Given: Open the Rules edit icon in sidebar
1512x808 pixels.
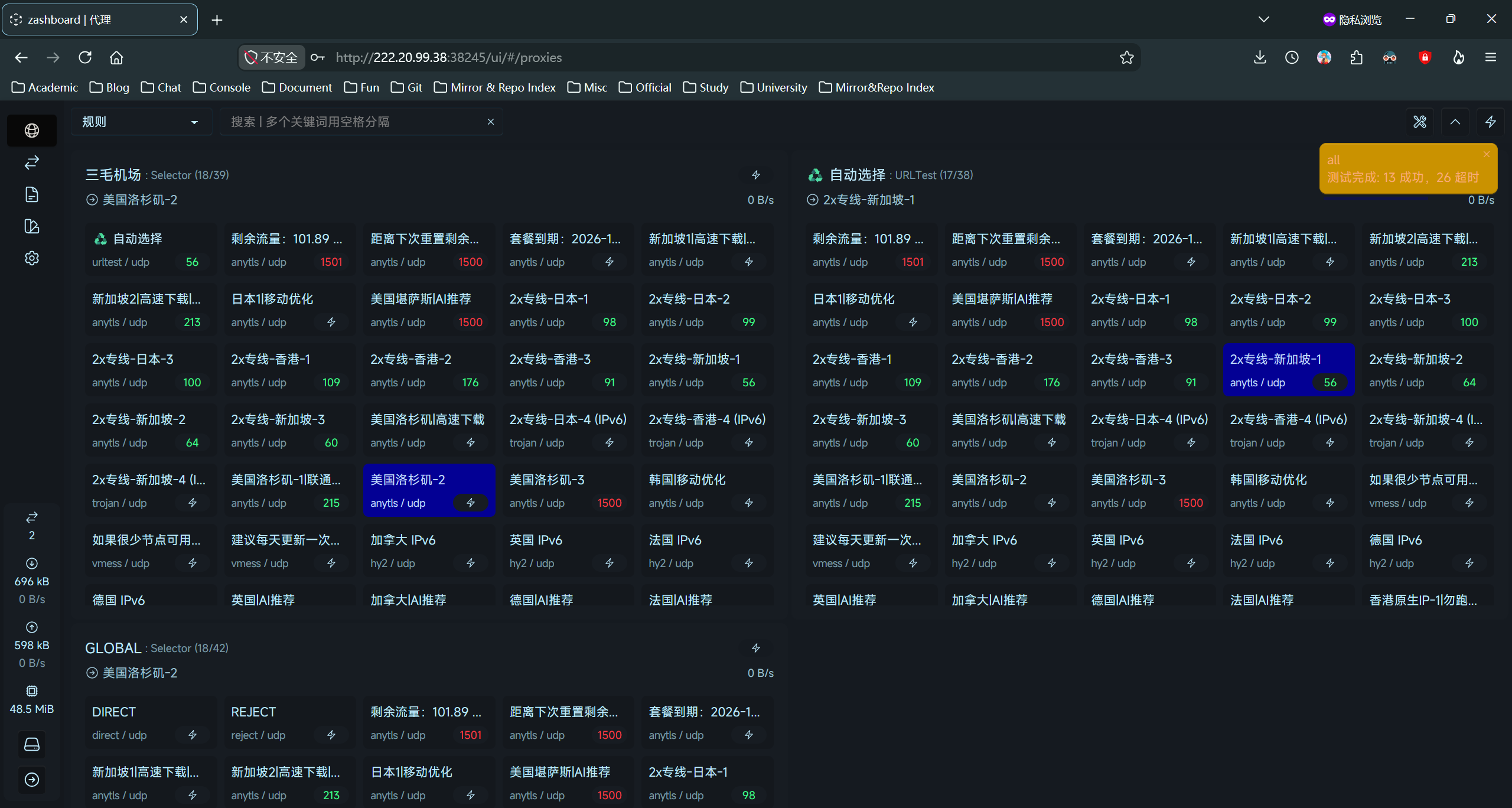Looking at the screenshot, I should (32, 226).
